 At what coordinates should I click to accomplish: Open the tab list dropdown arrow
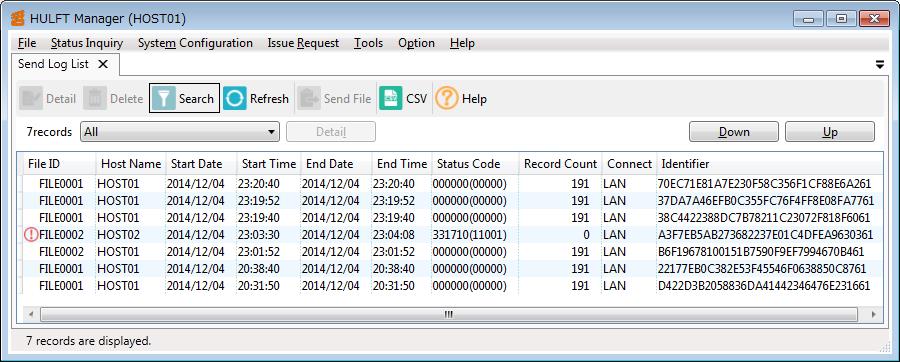click(x=880, y=65)
